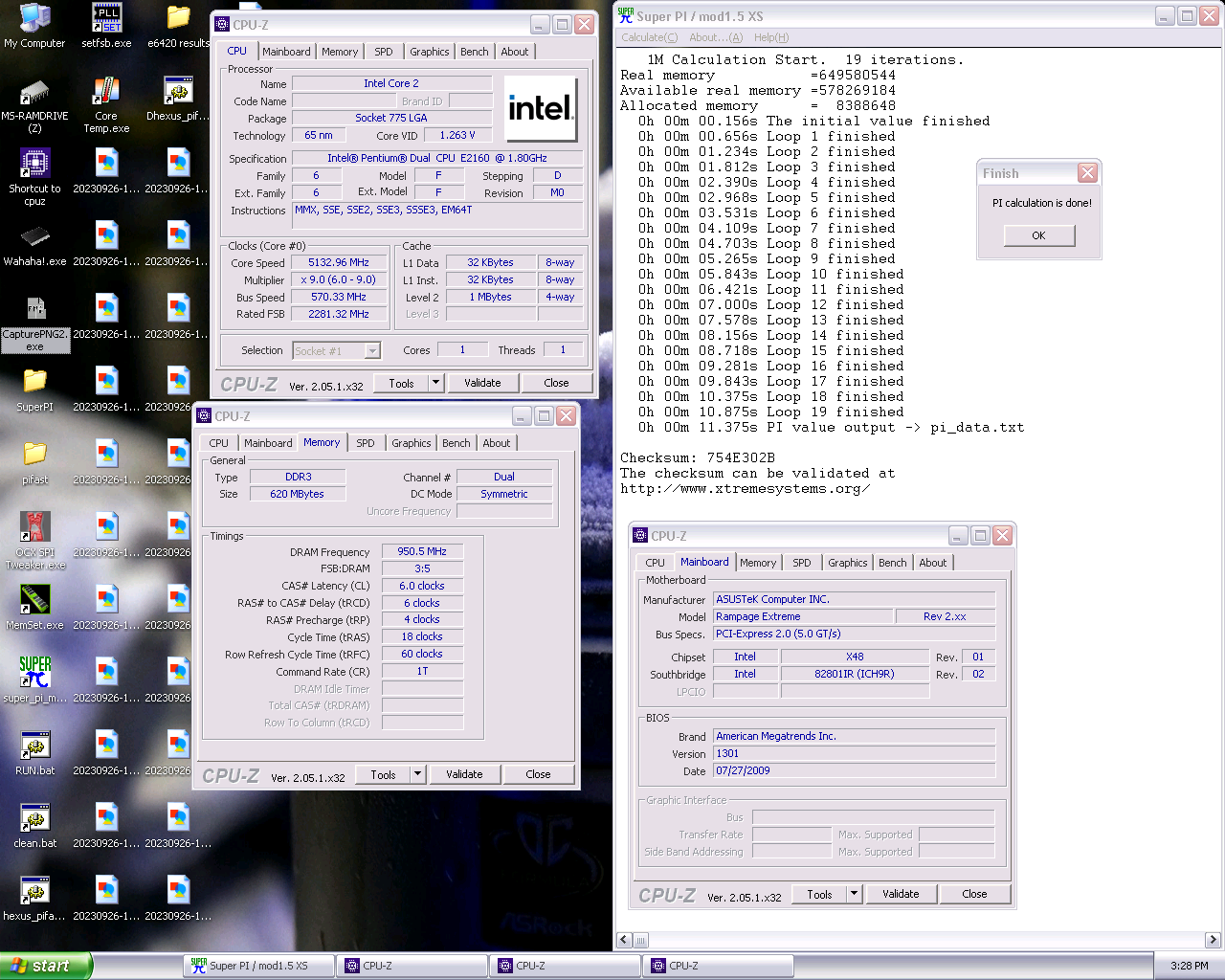Screen dimensions: 1225x980
Task: Click BIOS date 07/27/2009 field
Action: (855, 770)
